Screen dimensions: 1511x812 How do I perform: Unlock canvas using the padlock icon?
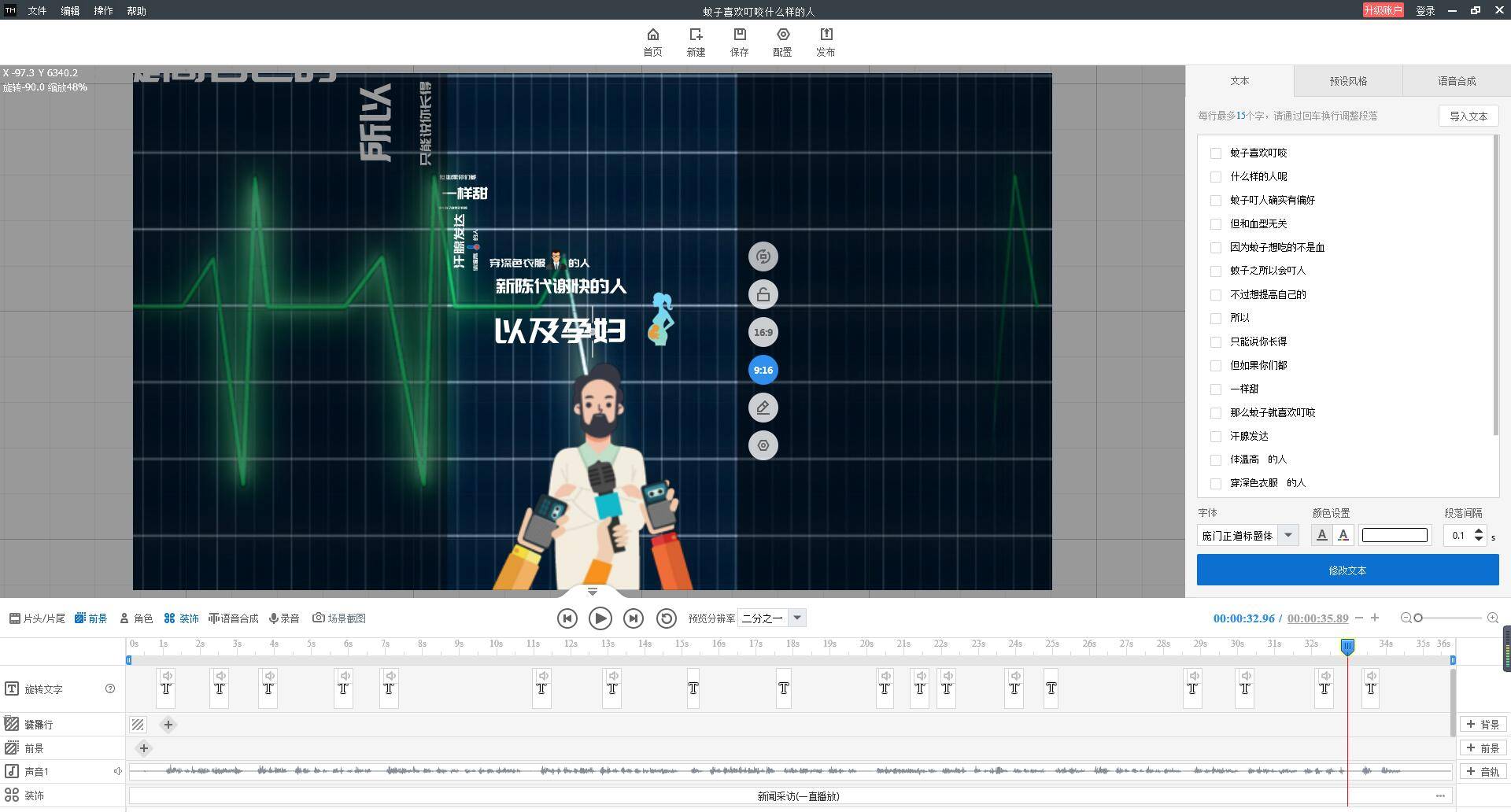pyautogui.click(x=763, y=295)
